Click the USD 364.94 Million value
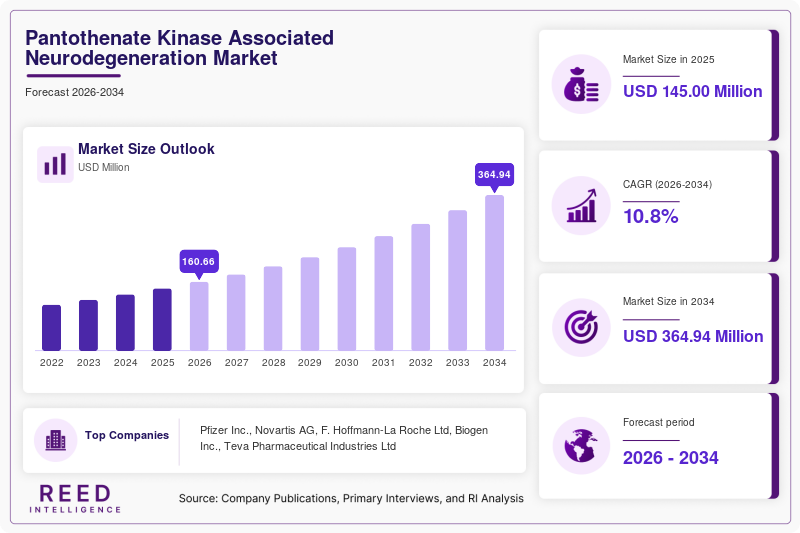 pyautogui.click(x=693, y=337)
